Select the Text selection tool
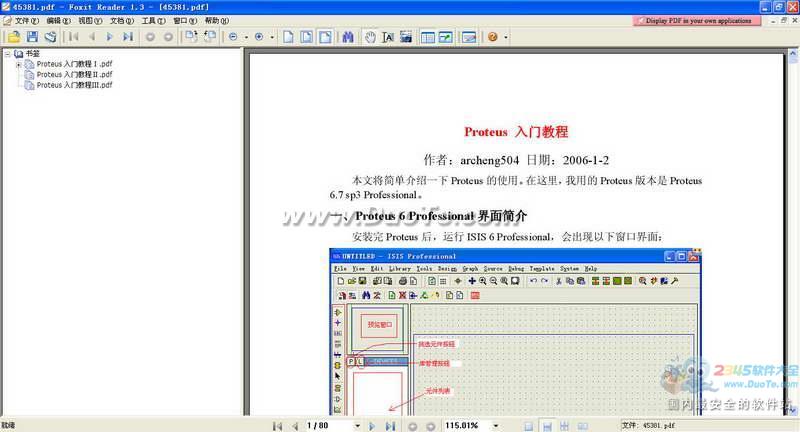Viewport: 800px width, 432px height. [x=388, y=37]
